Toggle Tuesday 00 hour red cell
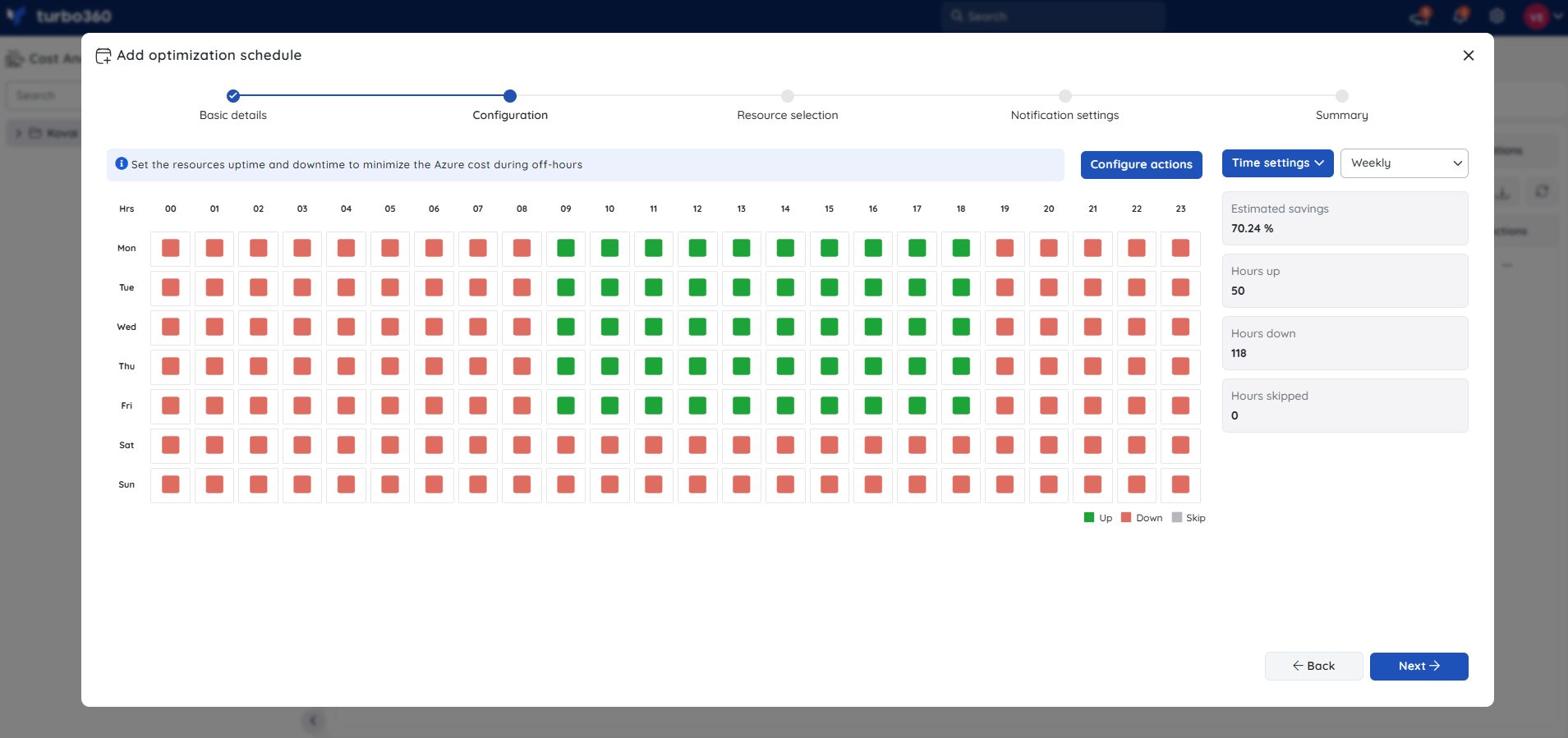The height and width of the screenshot is (738, 1568). (x=171, y=287)
